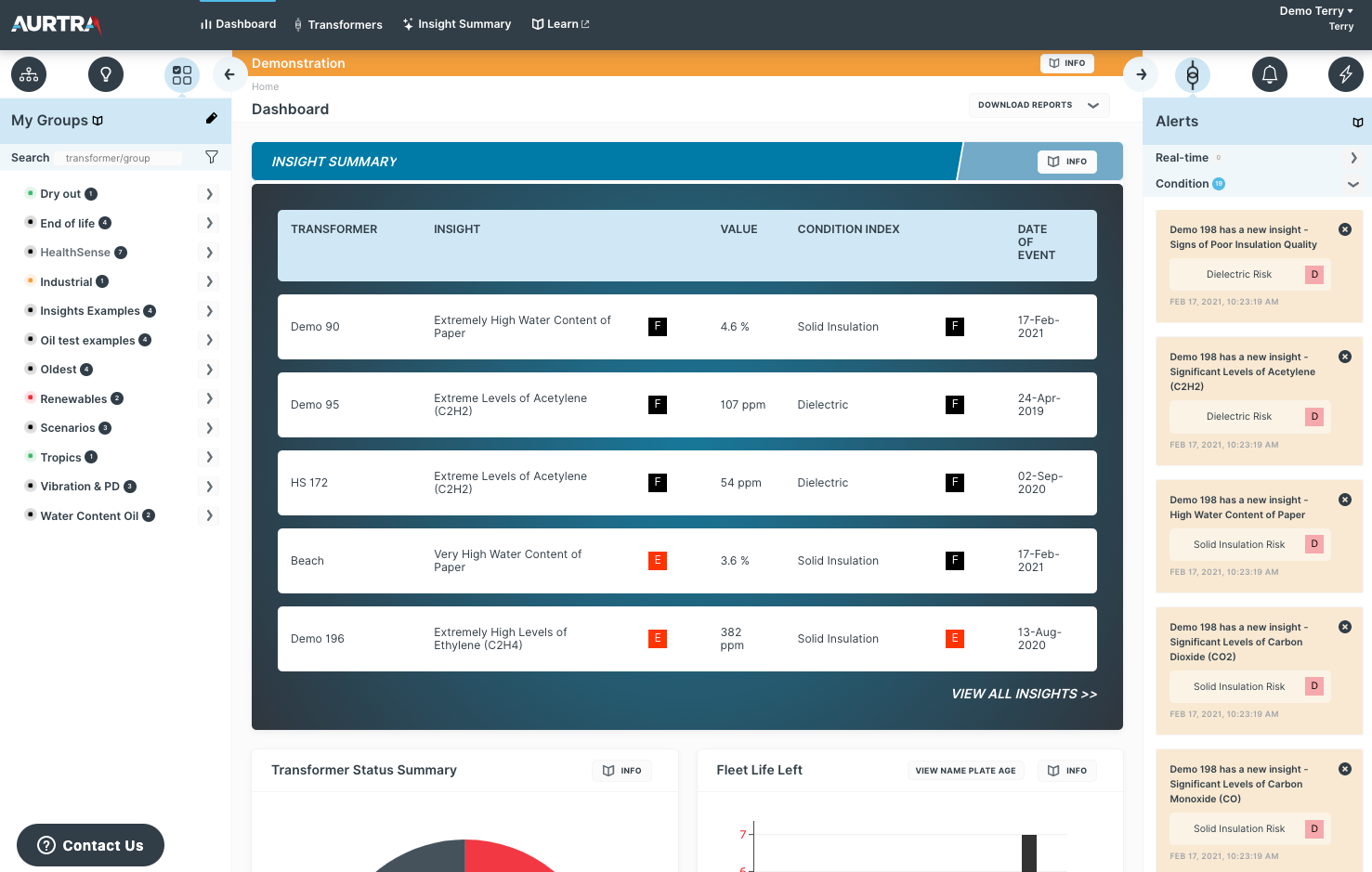Expand the End of life group
1372x872 pixels.
click(209, 223)
